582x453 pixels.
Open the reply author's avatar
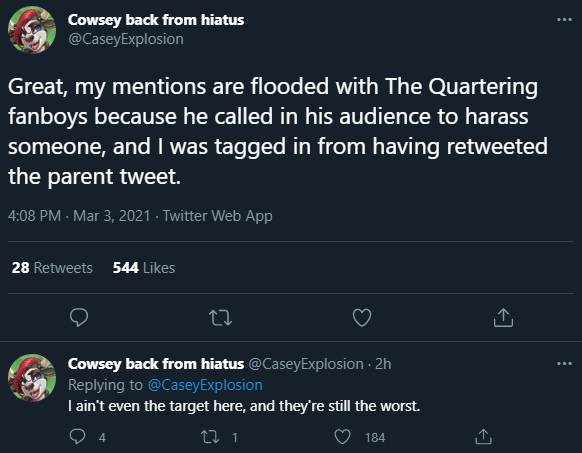coord(32,378)
